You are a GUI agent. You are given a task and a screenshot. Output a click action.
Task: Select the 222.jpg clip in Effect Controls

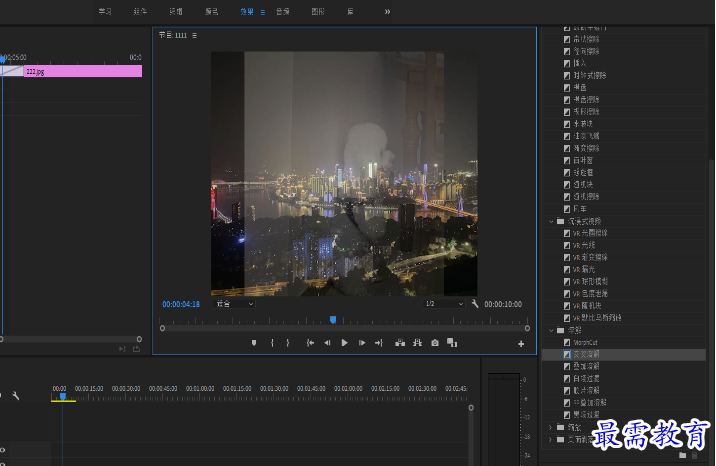click(x=83, y=71)
